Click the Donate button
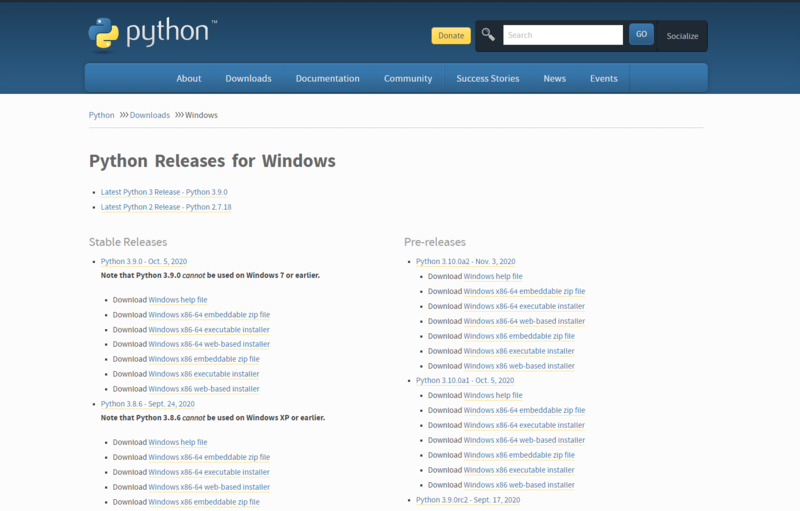This screenshot has height=511, width=800. pos(451,36)
